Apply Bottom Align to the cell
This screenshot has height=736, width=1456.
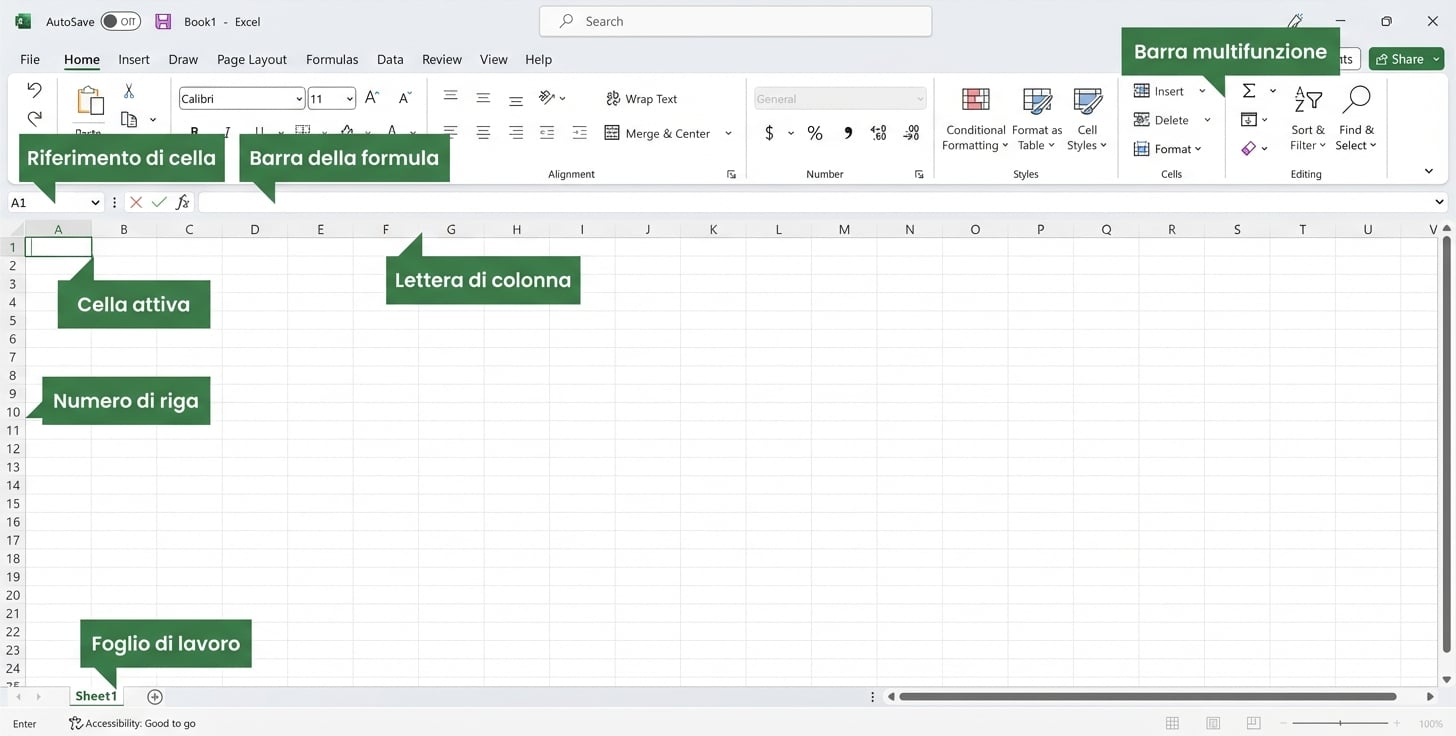(516, 99)
